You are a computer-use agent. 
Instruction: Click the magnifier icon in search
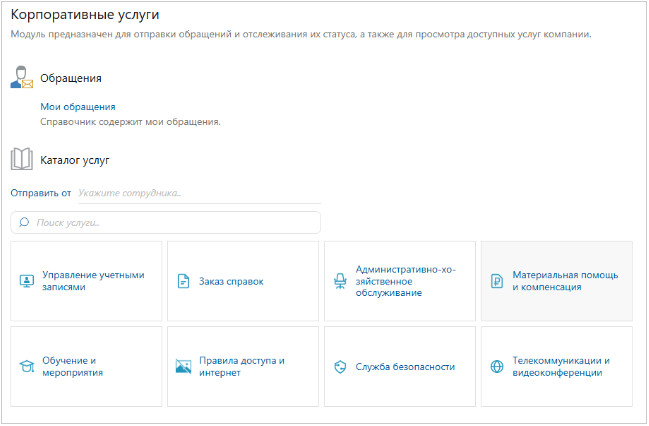click(x=24, y=222)
